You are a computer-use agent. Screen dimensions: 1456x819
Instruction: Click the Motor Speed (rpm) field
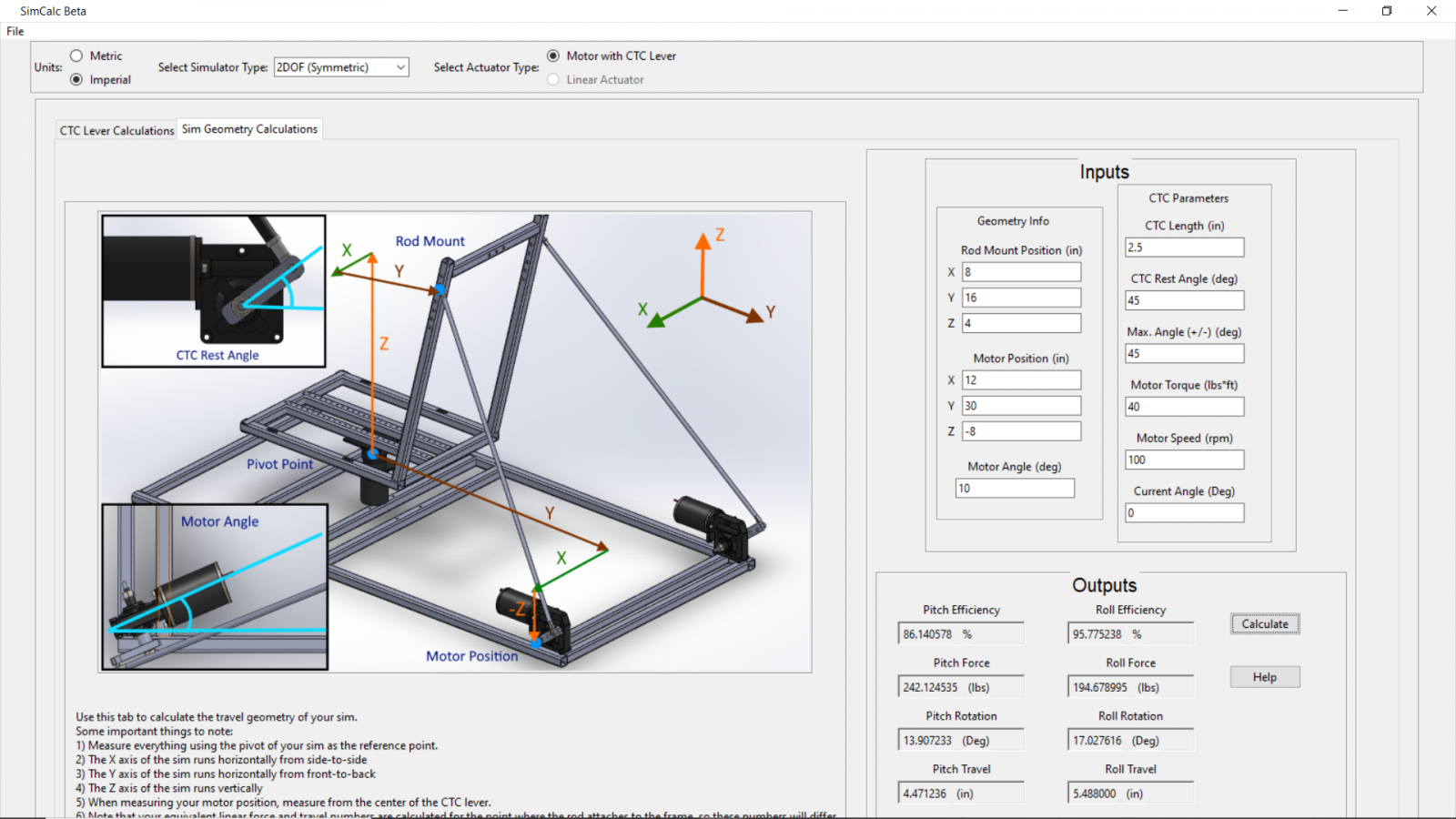(1184, 460)
